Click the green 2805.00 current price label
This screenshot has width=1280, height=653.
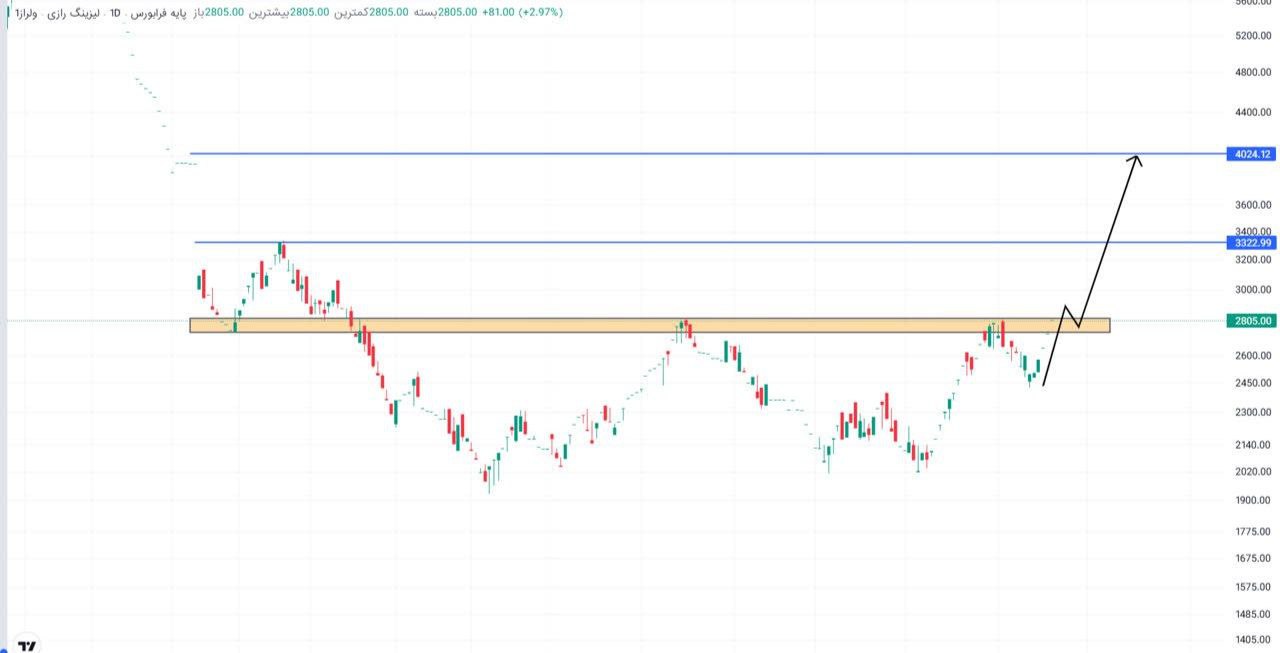click(x=1252, y=320)
